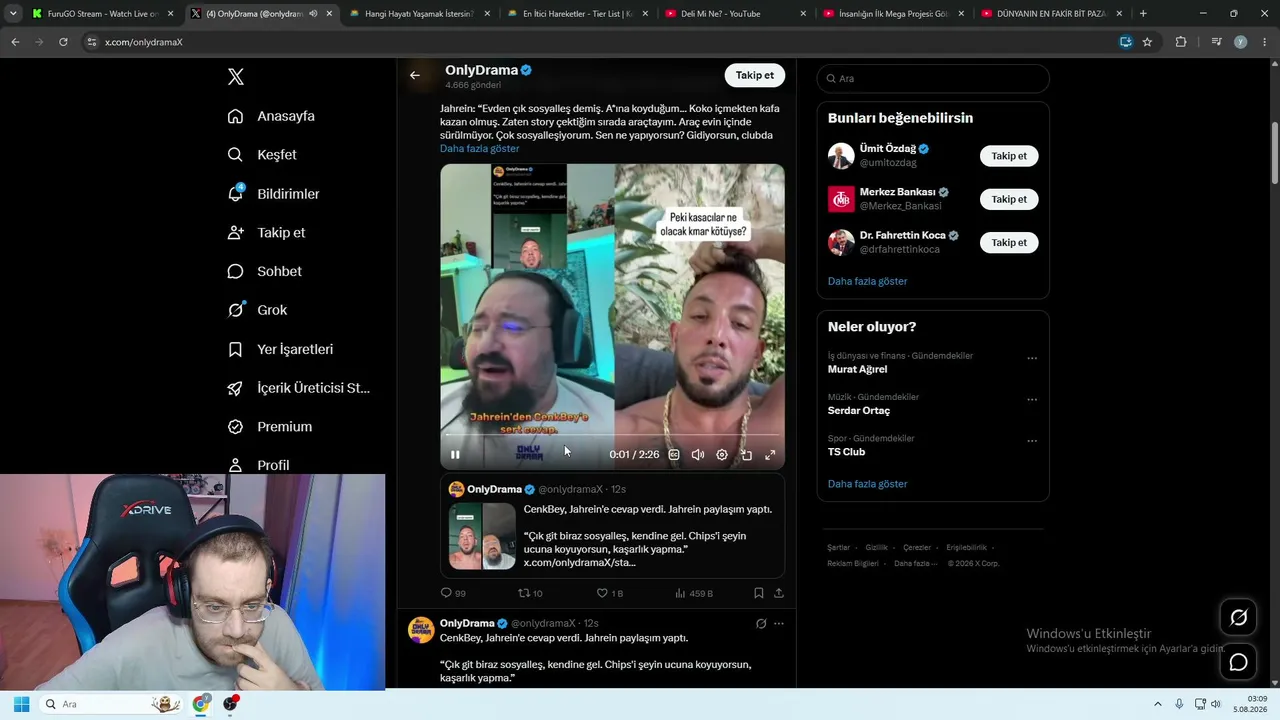Open Grok actions on the lower OnlyDrama post
Image resolution: width=1280 pixels, height=720 pixels.
pos(761,624)
